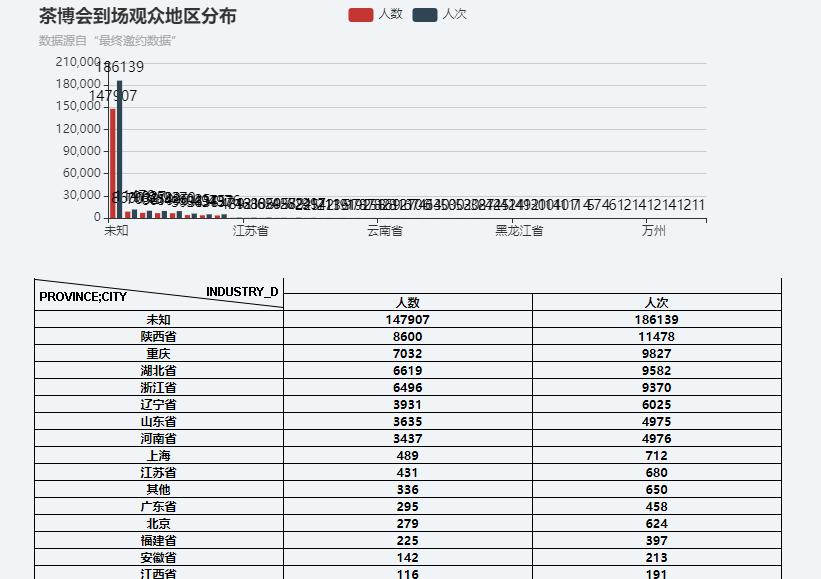Viewport: 821px width, 579px height.
Task: Click the 11478 cell for 陕西省
Action: click(657, 337)
